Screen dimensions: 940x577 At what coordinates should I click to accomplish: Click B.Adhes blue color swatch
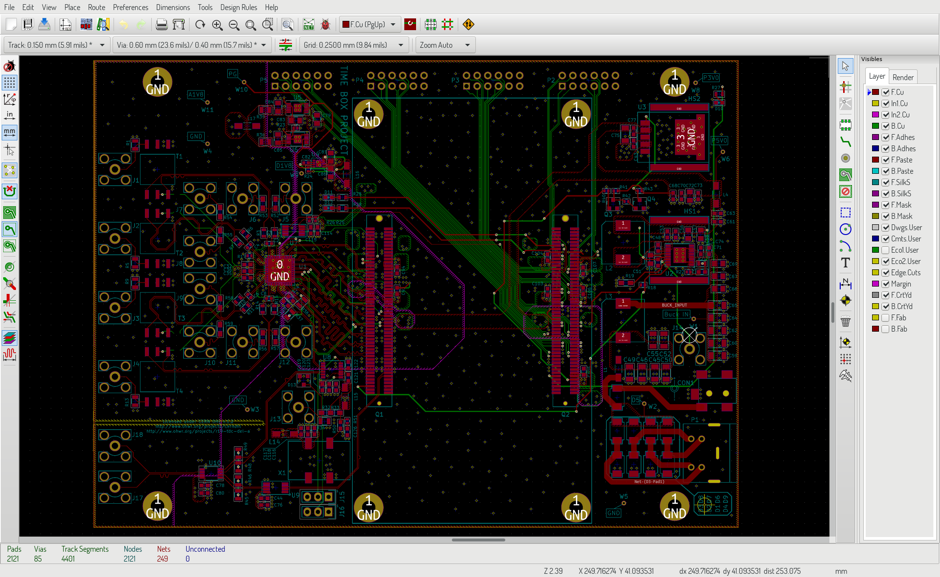point(875,149)
